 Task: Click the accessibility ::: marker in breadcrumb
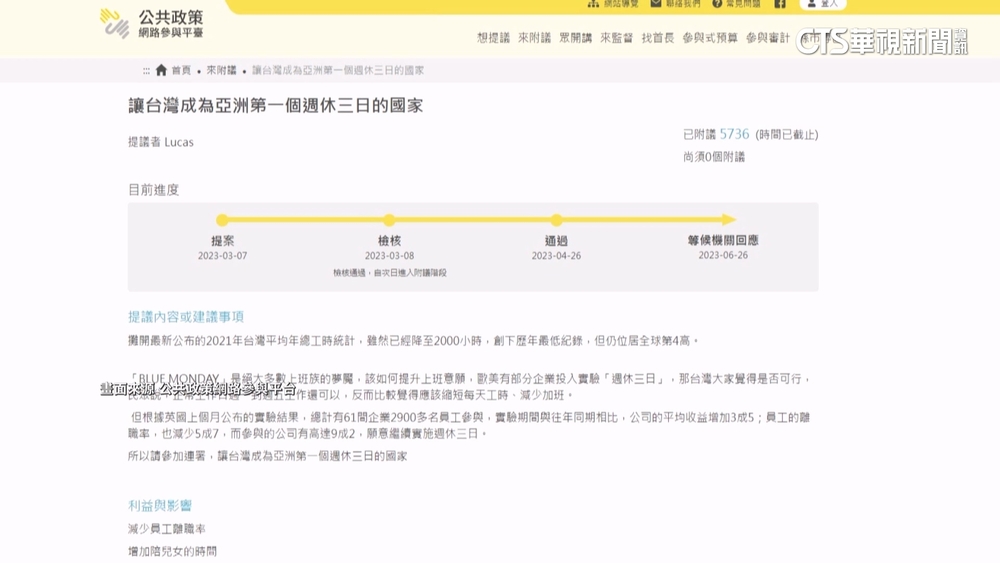146,71
